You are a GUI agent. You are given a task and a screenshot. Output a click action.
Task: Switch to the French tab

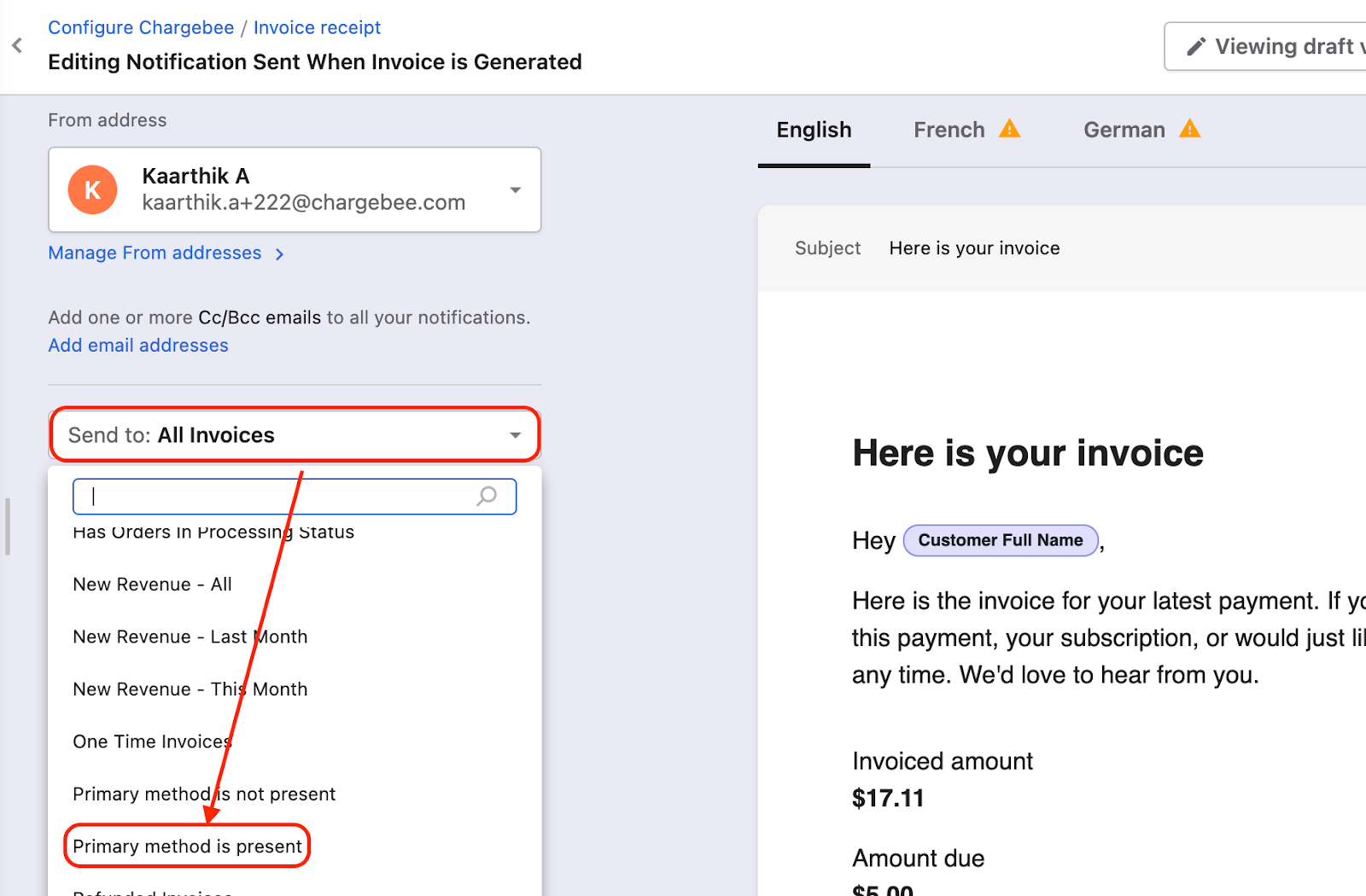949,130
